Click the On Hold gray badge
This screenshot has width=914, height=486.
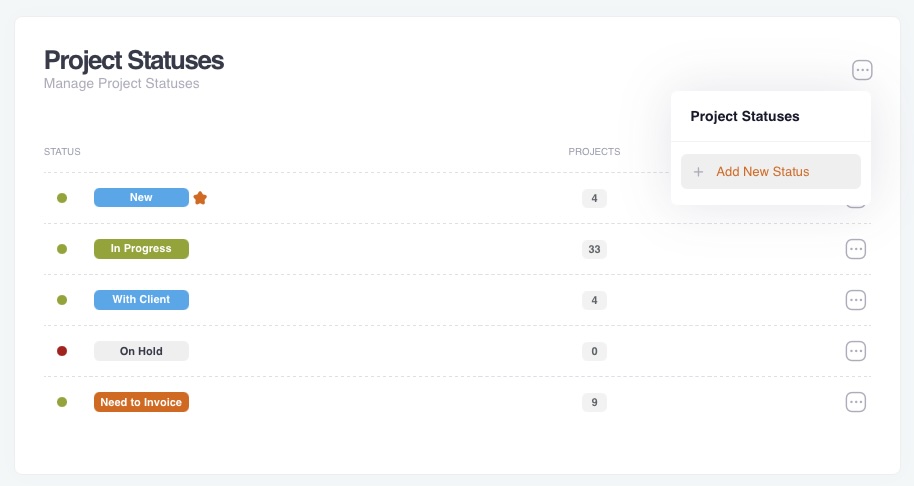pyautogui.click(x=141, y=351)
